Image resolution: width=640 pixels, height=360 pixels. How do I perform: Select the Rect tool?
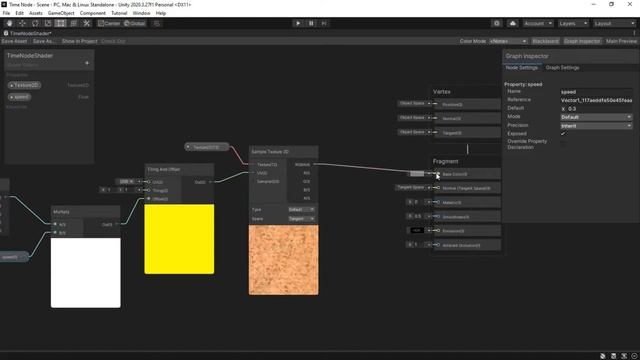pyautogui.click(x=61, y=23)
